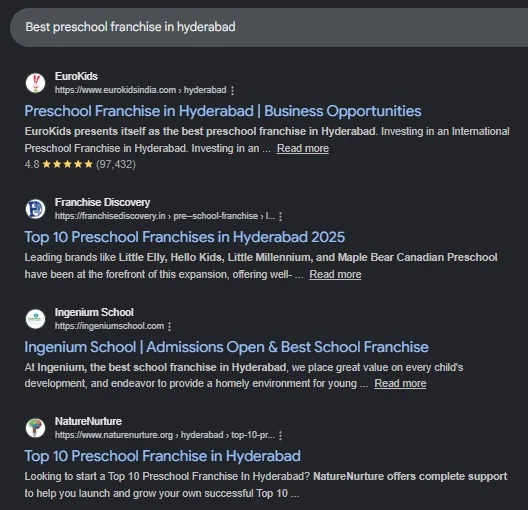Viewport: 528px width, 510px height.
Task: Click the Ingenium School site name
Action: (x=94, y=312)
